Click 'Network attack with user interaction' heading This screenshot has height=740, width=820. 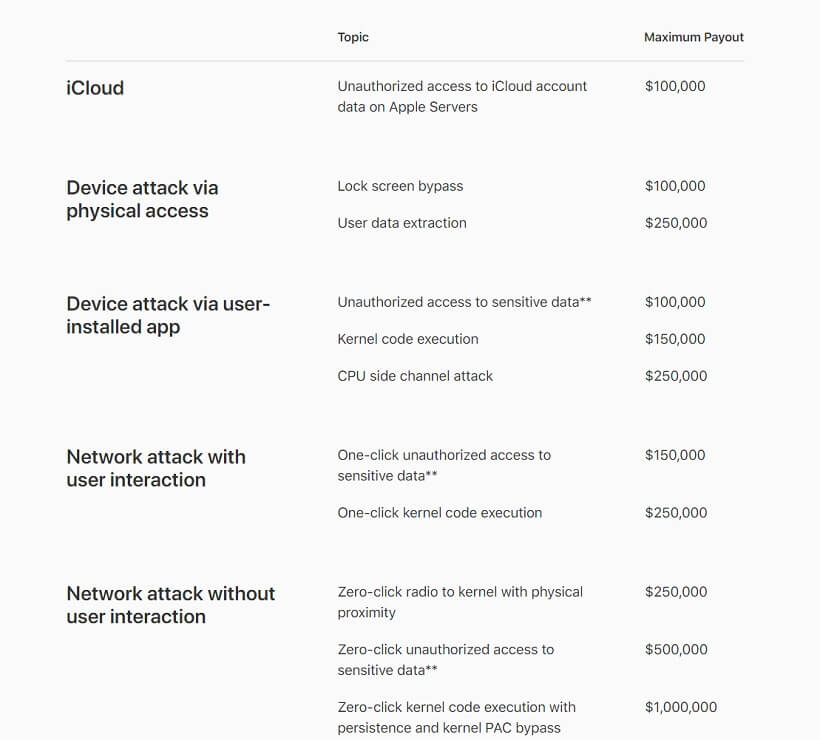click(155, 468)
